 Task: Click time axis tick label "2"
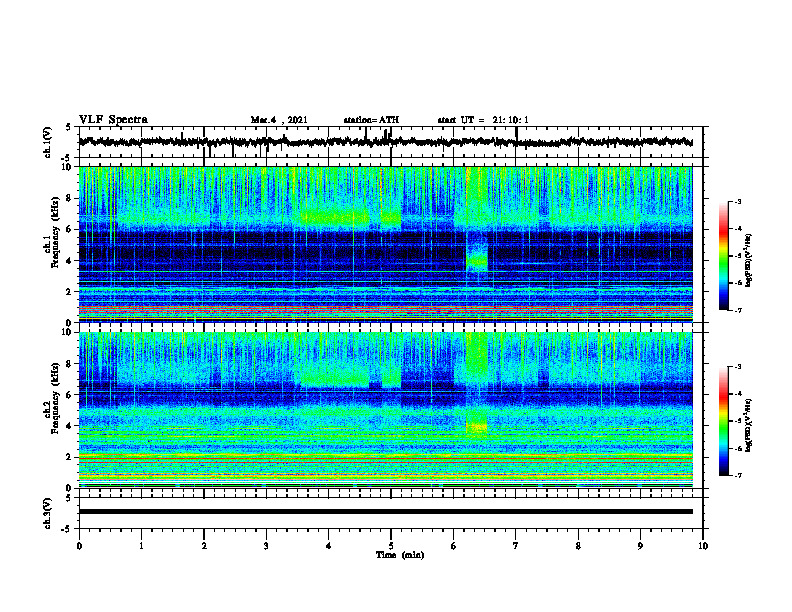(x=204, y=546)
